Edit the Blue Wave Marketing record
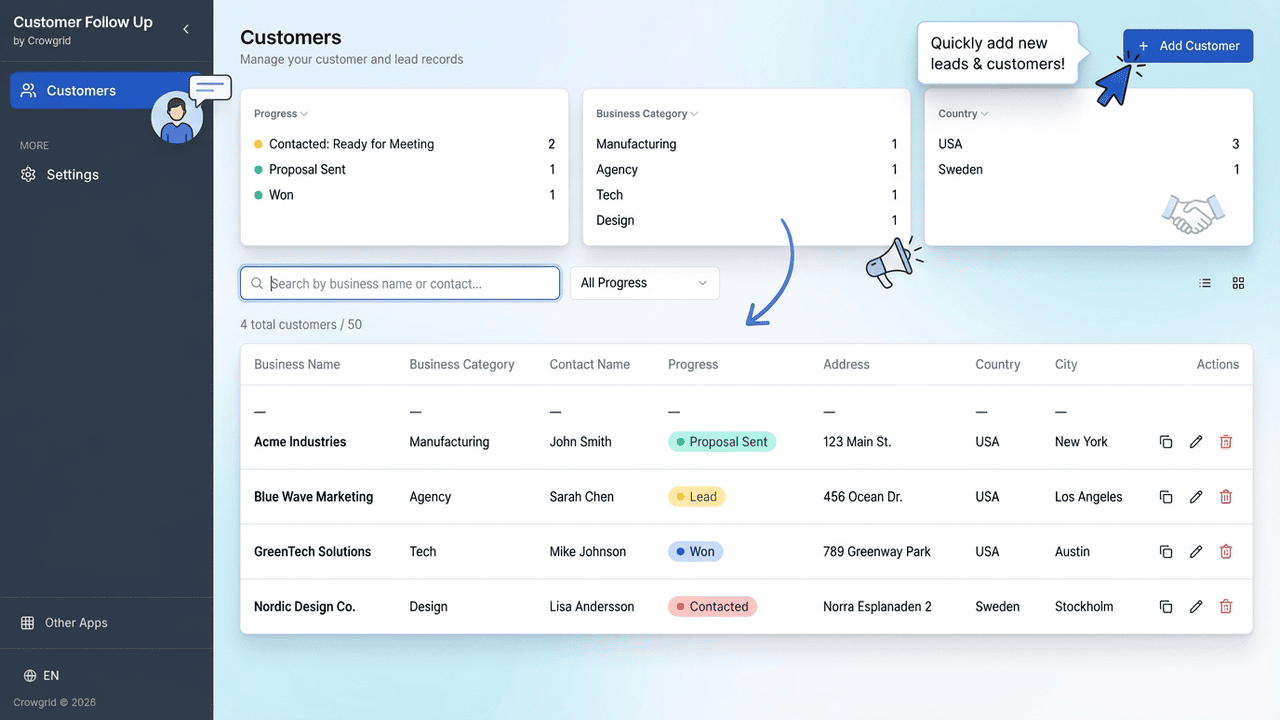The image size is (1280, 720). 1196,497
